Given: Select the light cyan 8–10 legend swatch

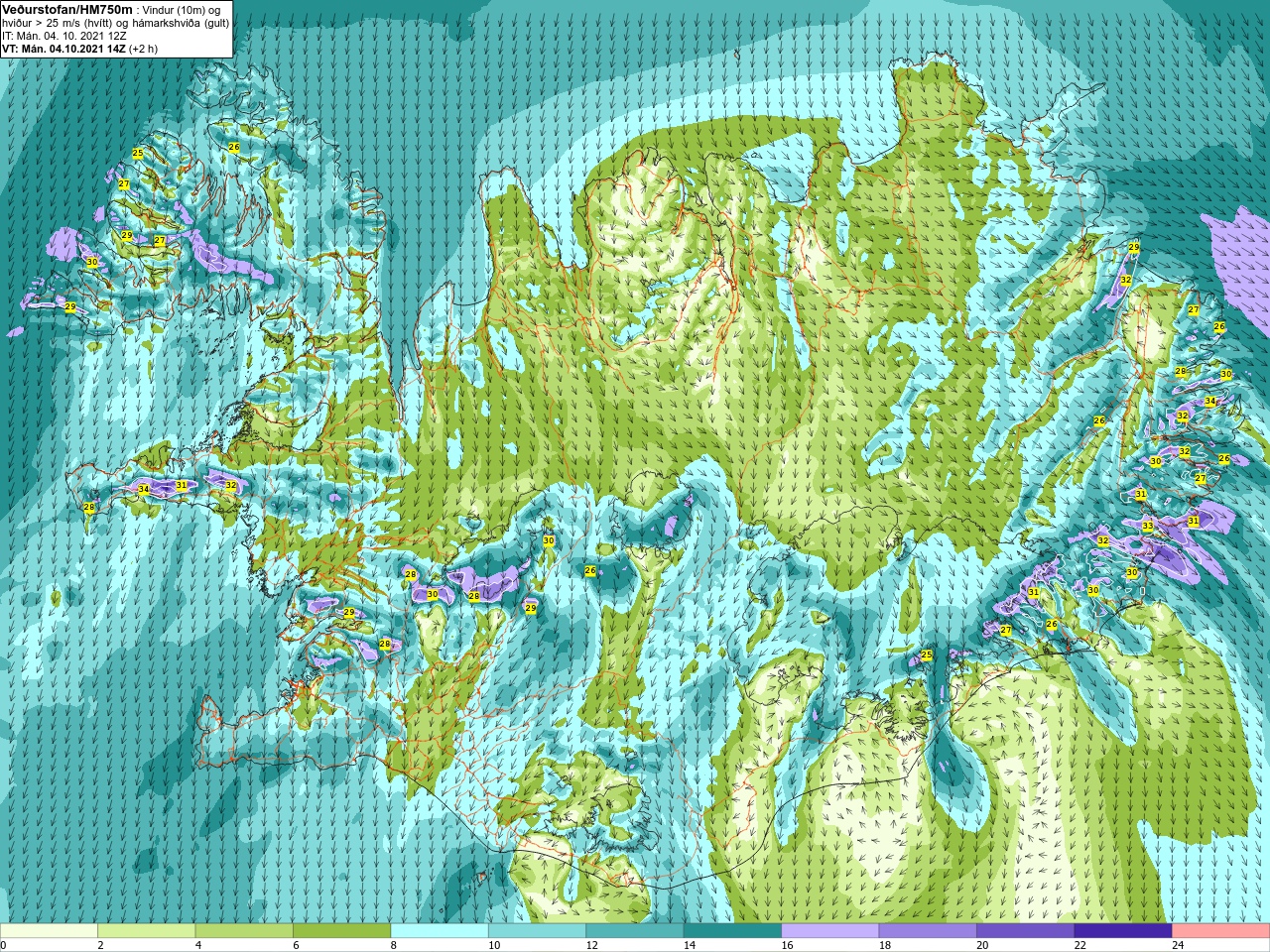Looking at the screenshot, I should 440,930.
